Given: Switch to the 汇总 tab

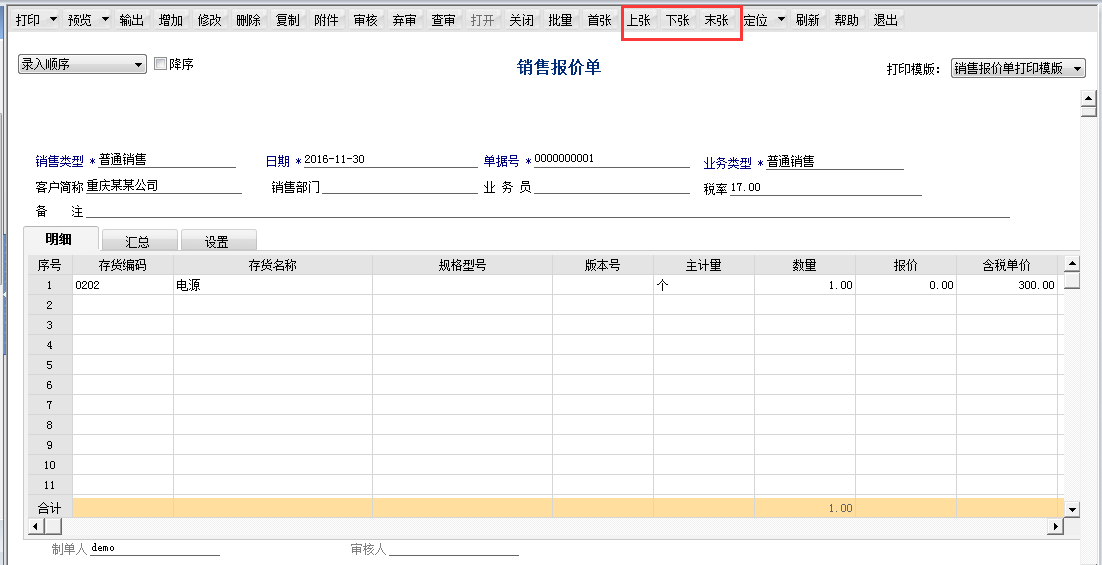Looking at the screenshot, I should tap(138, 241).
